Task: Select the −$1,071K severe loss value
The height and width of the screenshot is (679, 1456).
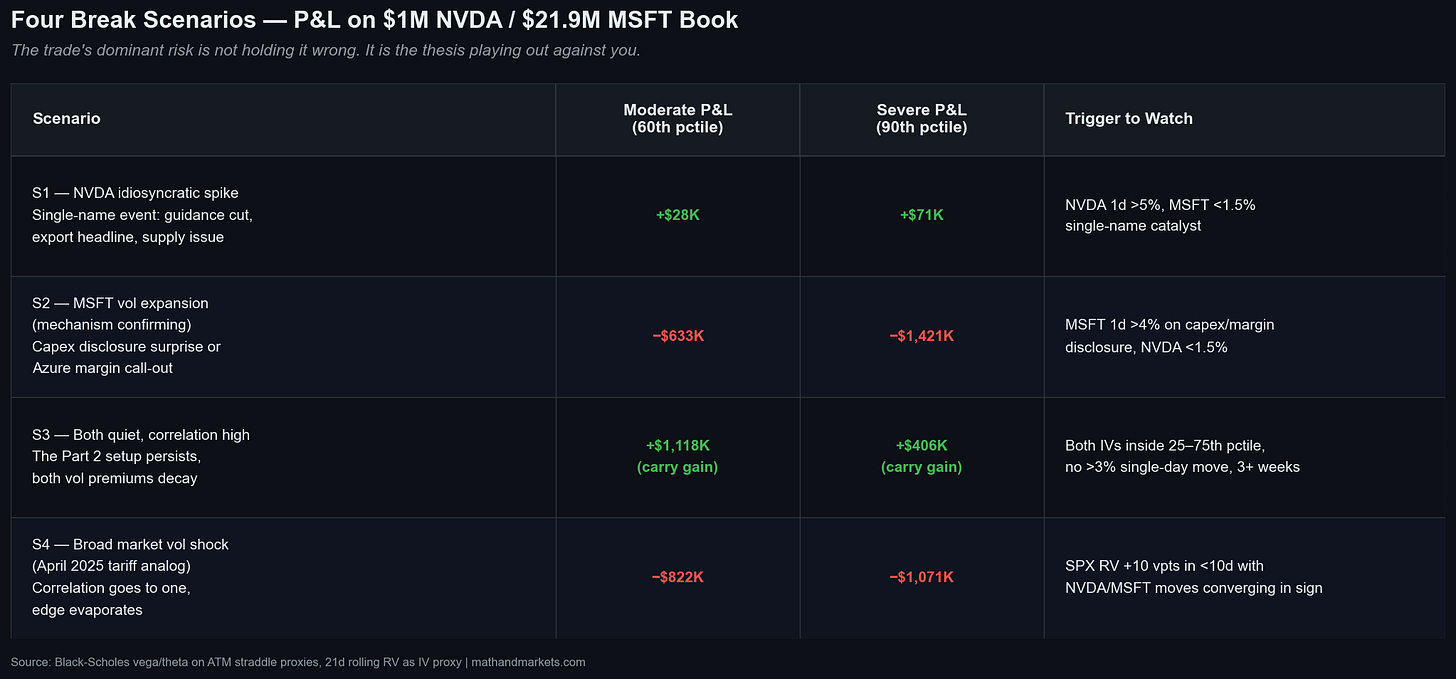Action: 921,577
